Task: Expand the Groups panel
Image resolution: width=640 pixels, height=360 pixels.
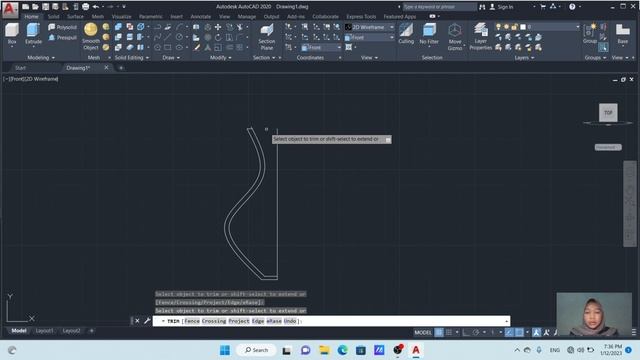Action: pos(595,58)
